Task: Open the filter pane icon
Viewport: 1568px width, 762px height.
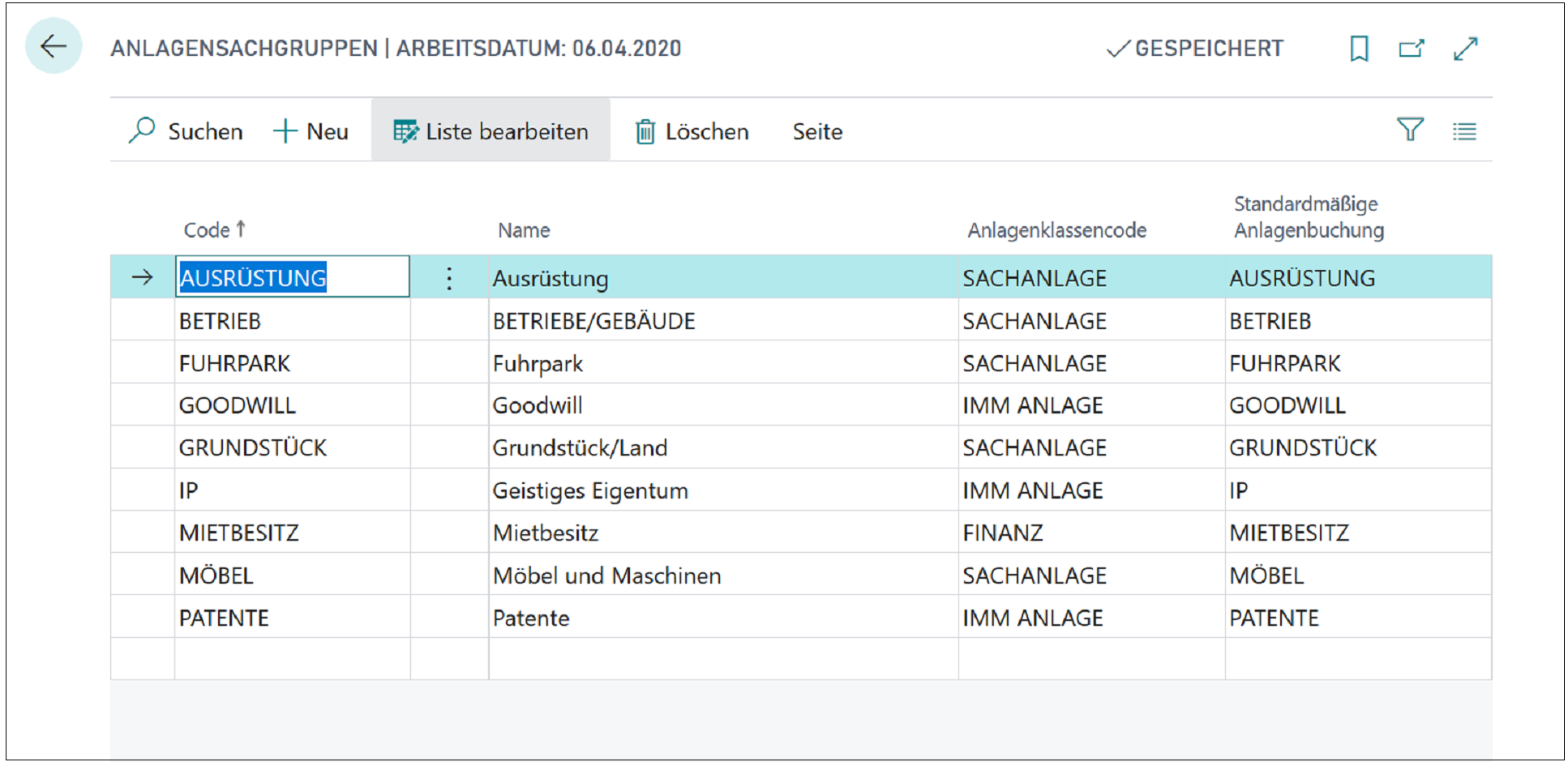Action: (1410, 130)
